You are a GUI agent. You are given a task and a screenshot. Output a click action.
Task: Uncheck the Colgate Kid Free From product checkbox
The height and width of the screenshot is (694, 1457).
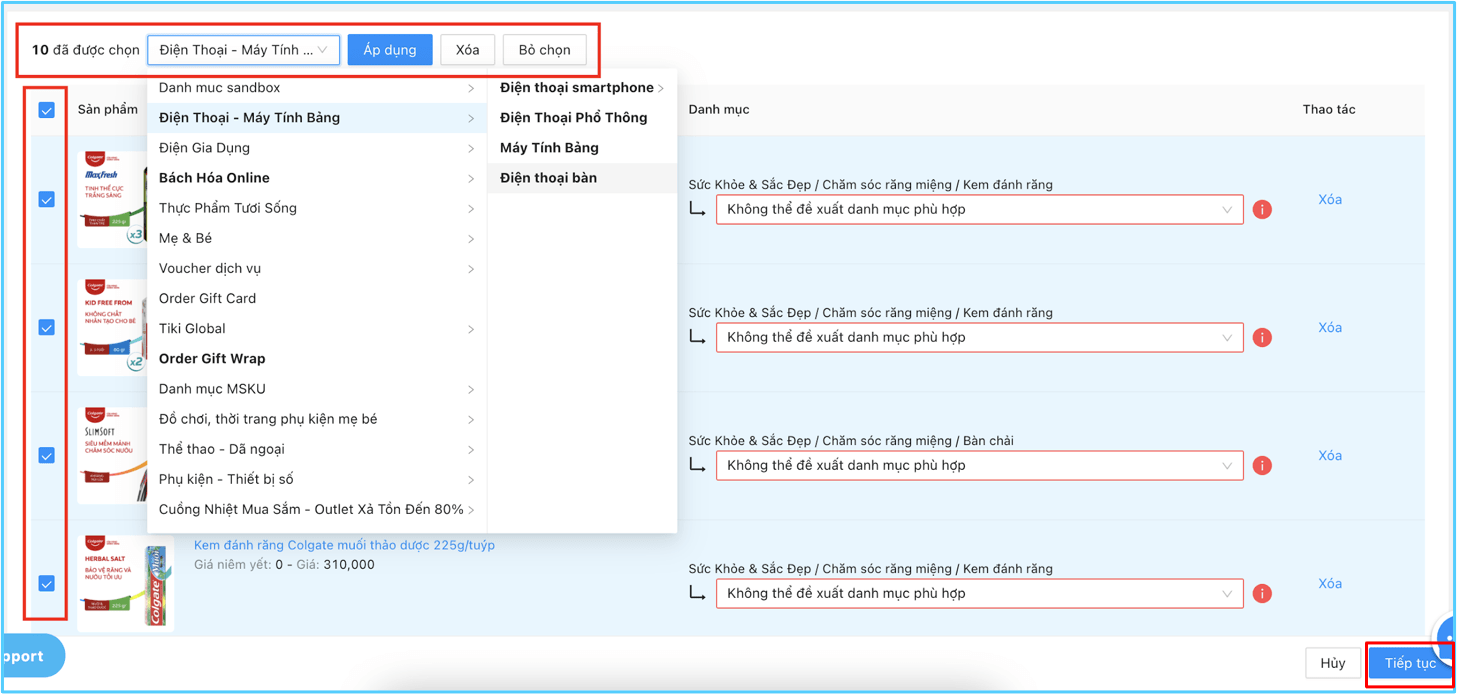[x=47, y=327]
